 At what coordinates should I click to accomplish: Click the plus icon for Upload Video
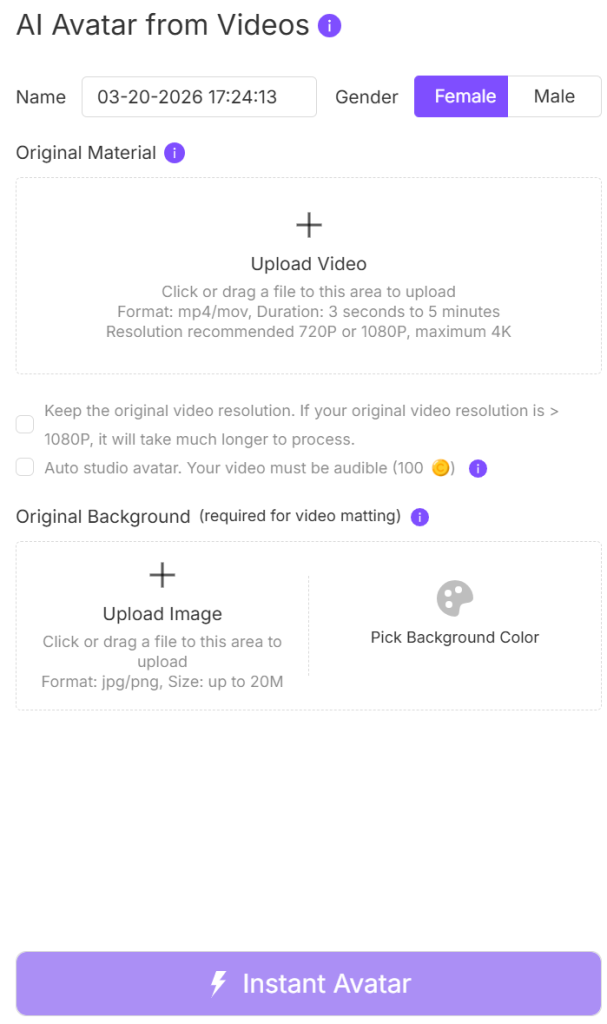coord(309,225)
